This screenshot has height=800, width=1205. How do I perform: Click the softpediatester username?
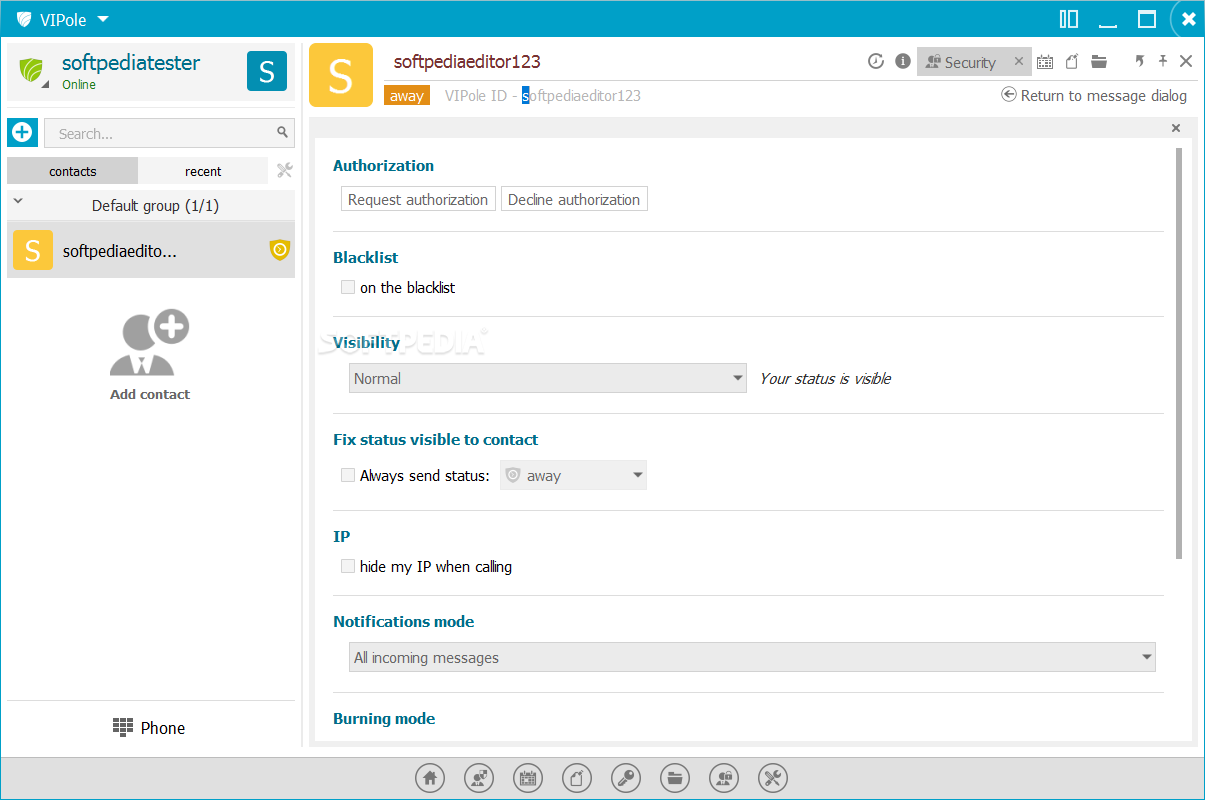click(131, 62)
